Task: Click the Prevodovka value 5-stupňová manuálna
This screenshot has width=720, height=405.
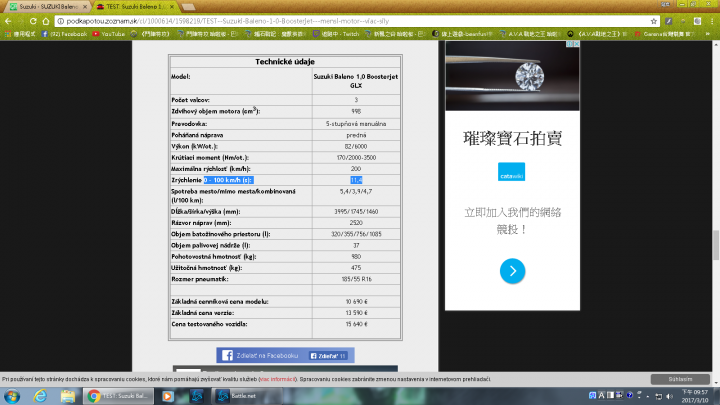Action: click(356, 124)
